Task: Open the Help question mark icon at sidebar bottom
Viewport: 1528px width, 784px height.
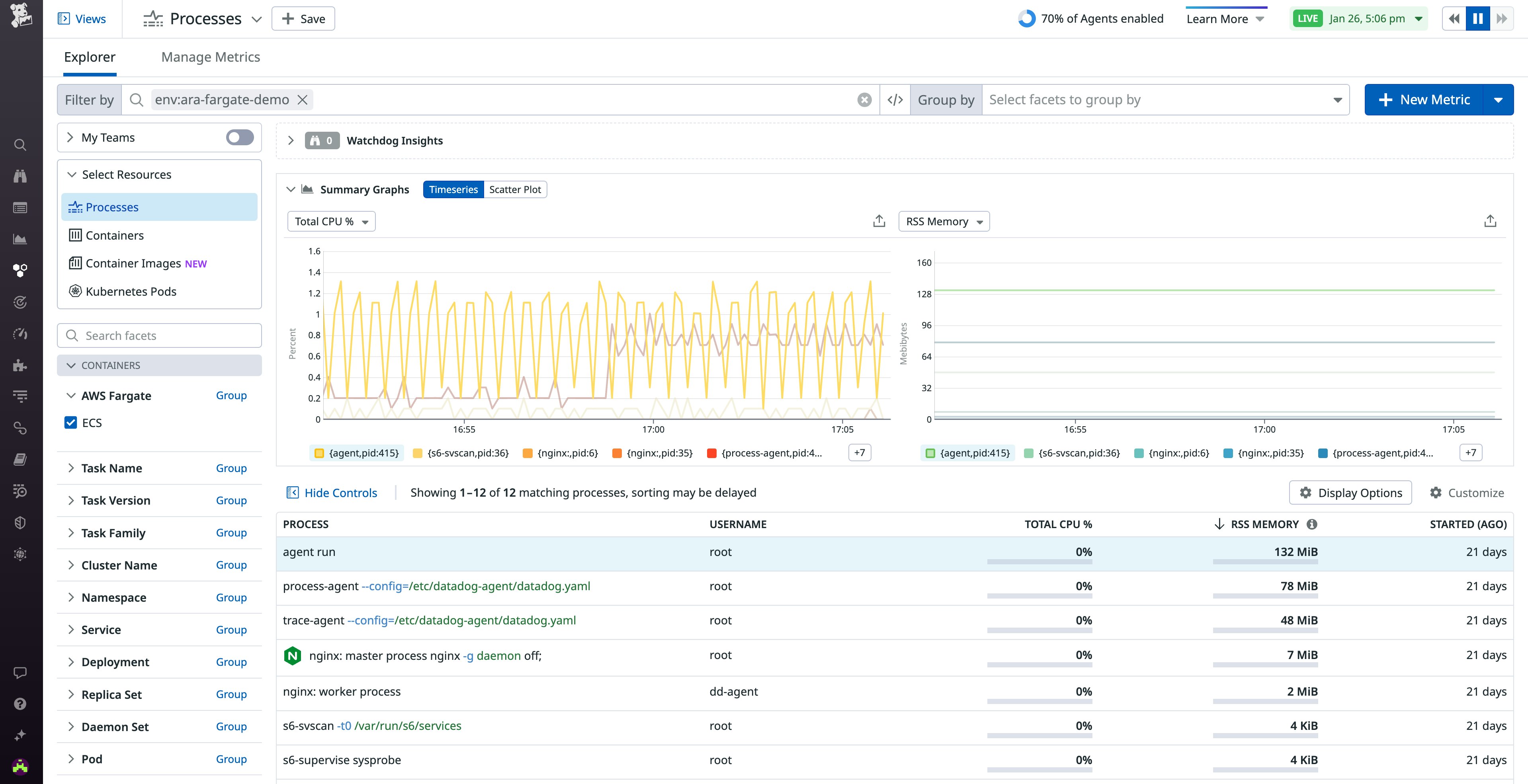Action: click(x=21, y=703)
